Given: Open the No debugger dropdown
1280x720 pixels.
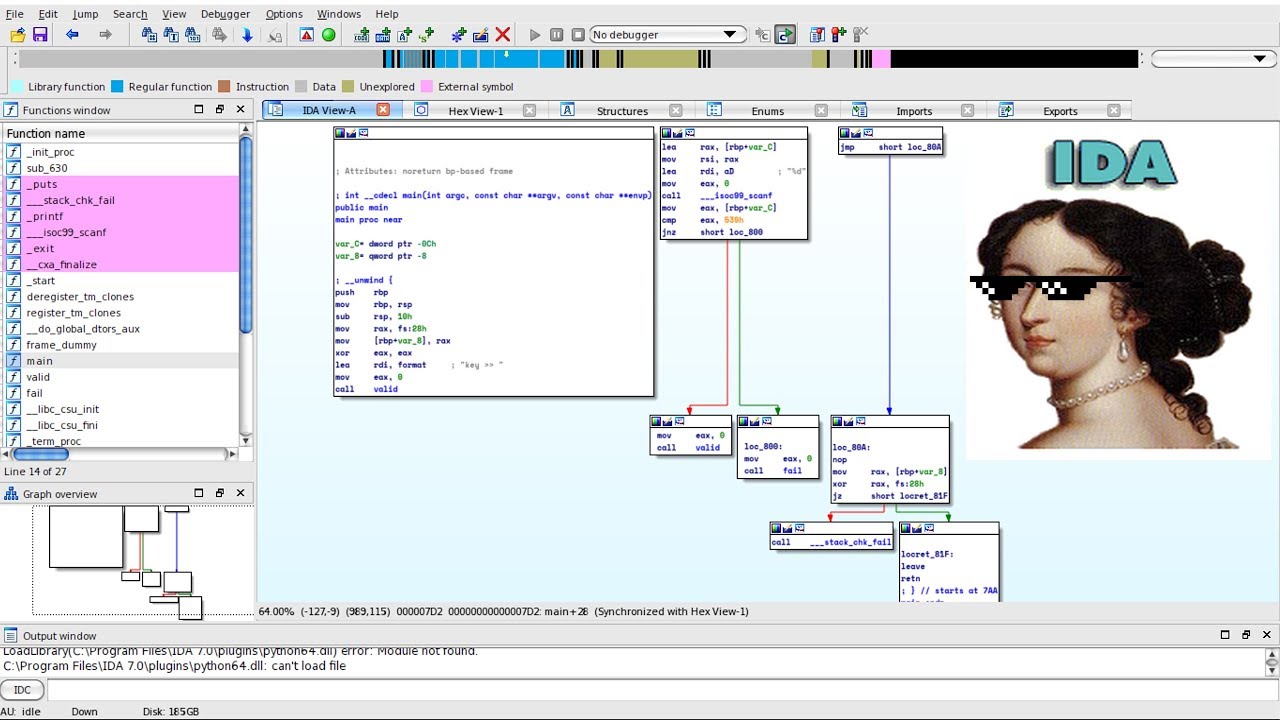Looking at the screenshot, I should tap(667, 35).
